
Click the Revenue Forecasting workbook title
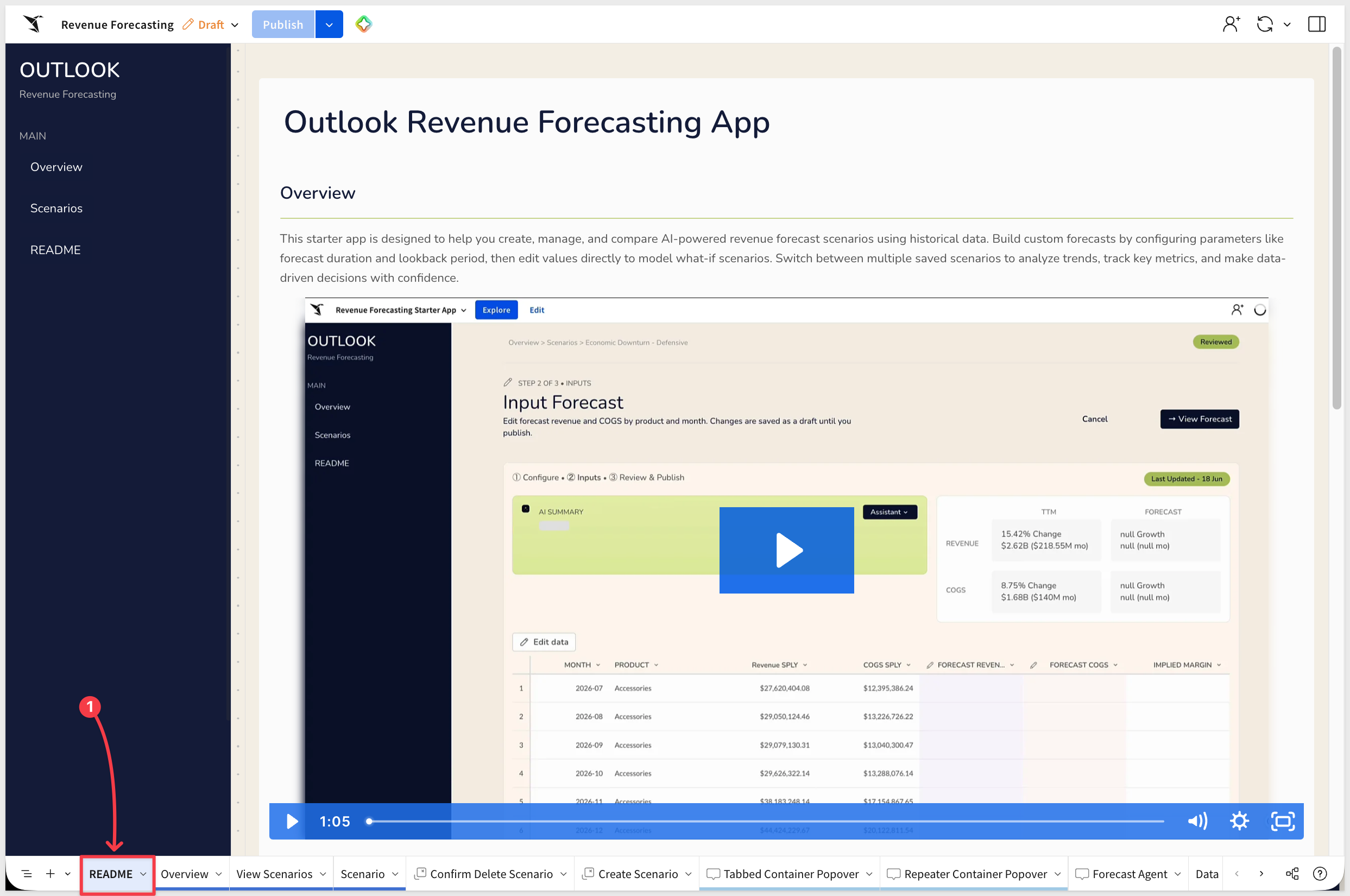(117, 24)
